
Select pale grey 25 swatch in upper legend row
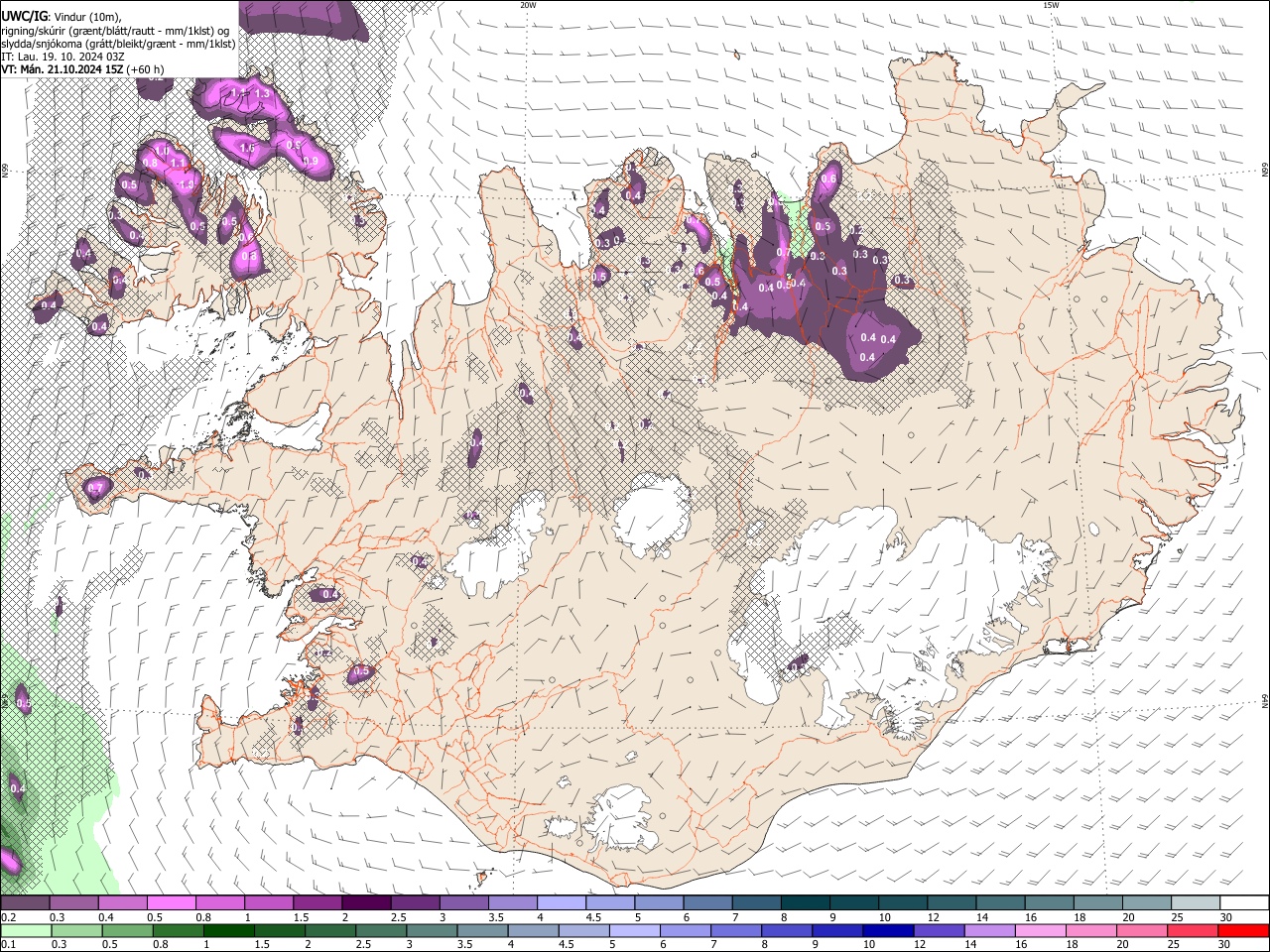click(1196, 903)
